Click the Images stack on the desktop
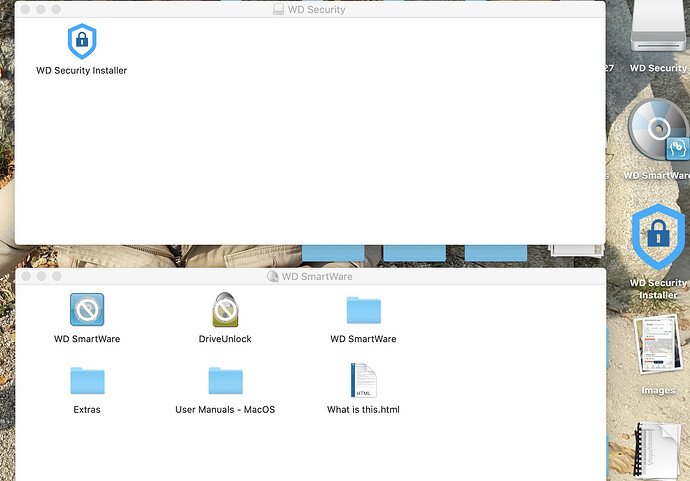The width and height of the screenshot is (690, 481). (x=657, y=344)
